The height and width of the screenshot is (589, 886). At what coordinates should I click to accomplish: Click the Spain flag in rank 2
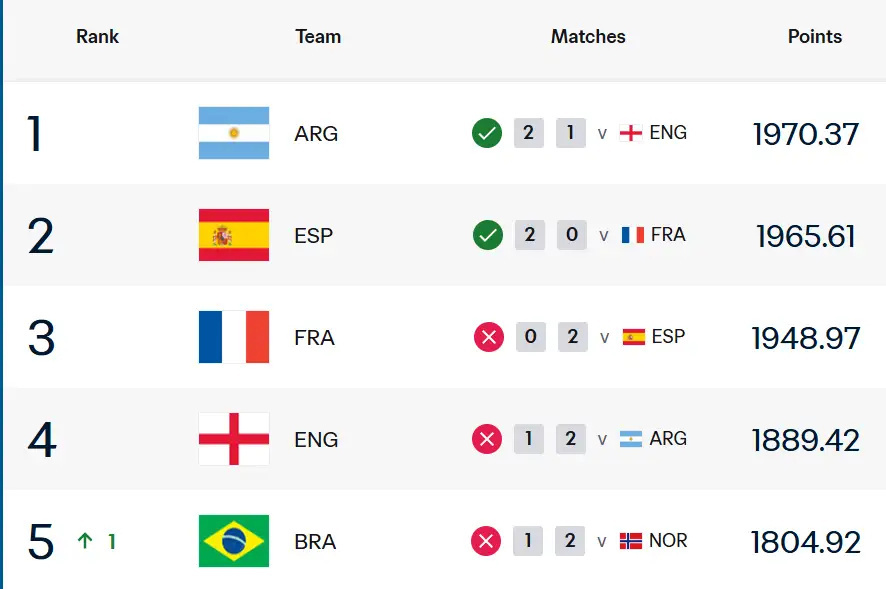234,235
